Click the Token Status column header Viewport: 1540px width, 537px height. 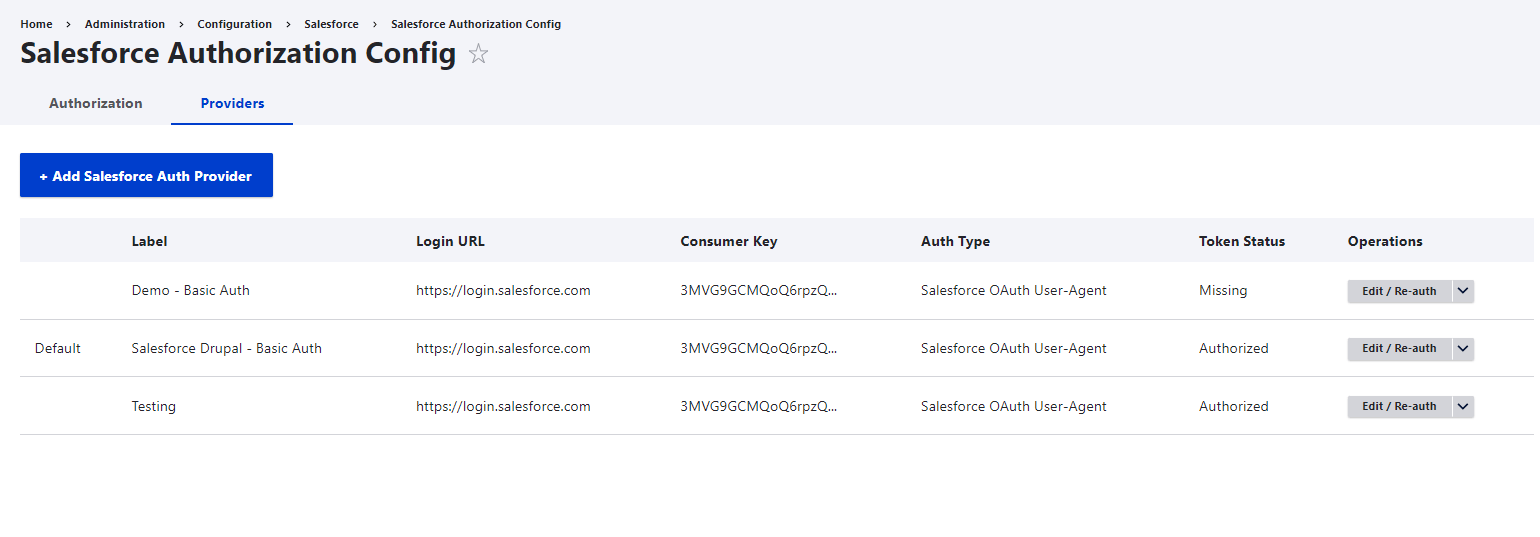(x=1241, y=241)
